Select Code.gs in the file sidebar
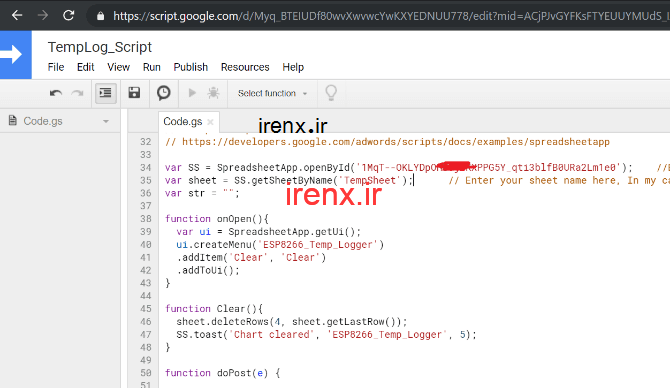Viewport: 670px width, 388px height. click(x=43, y=121)
